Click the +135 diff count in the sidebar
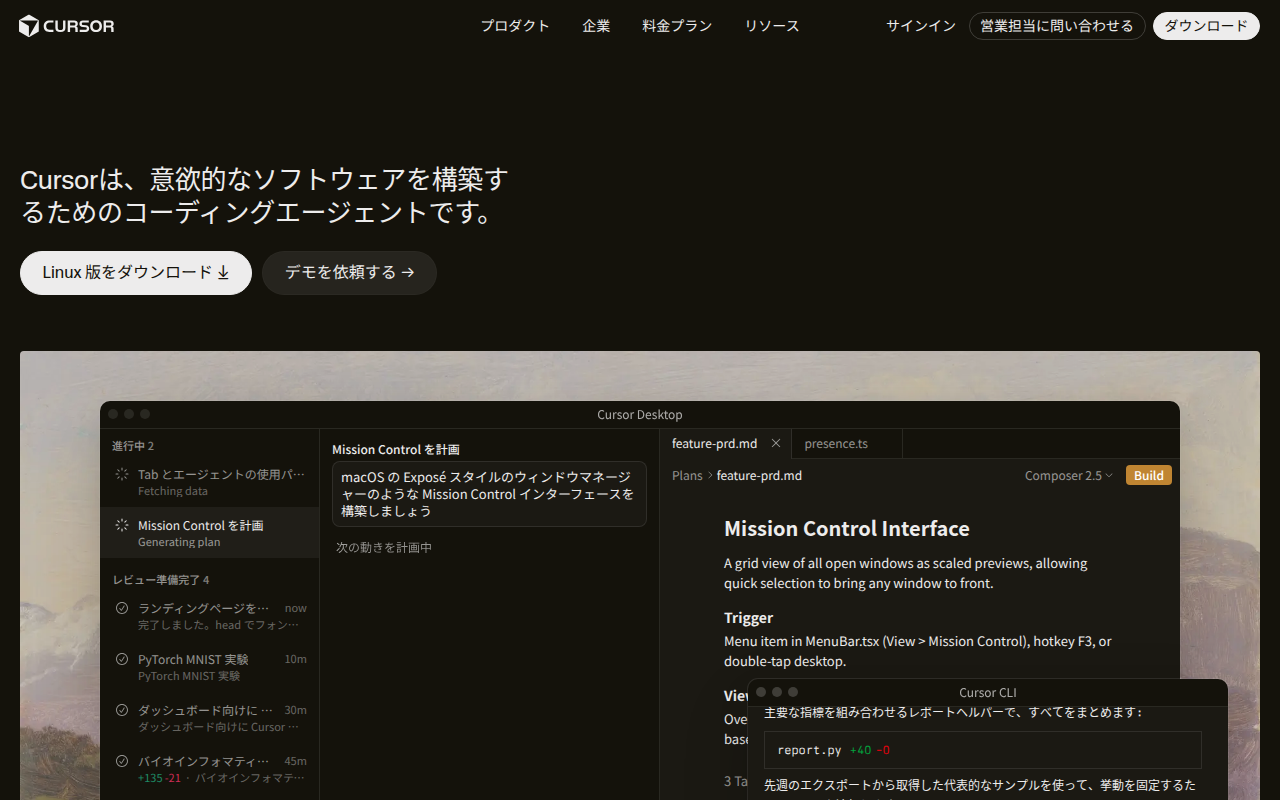 [150, 778]
